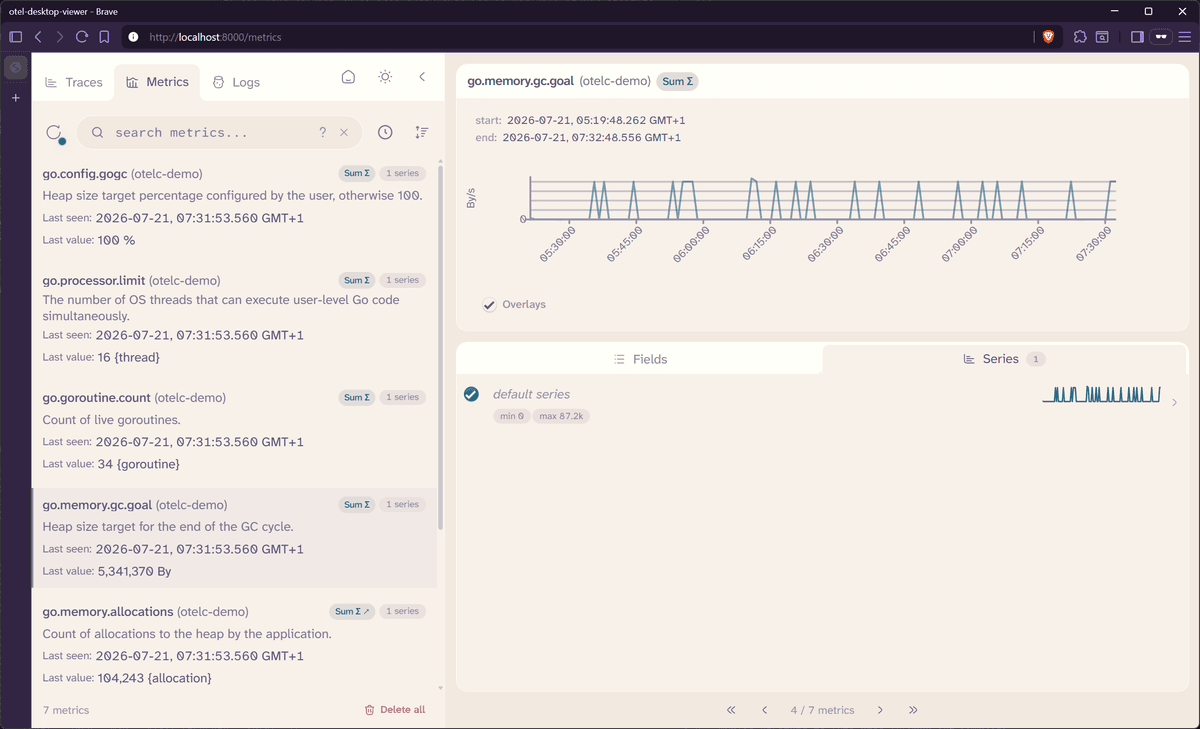Click browser forward button
This screenshot has height=729, width=1200.
click(x=60, y=37)
